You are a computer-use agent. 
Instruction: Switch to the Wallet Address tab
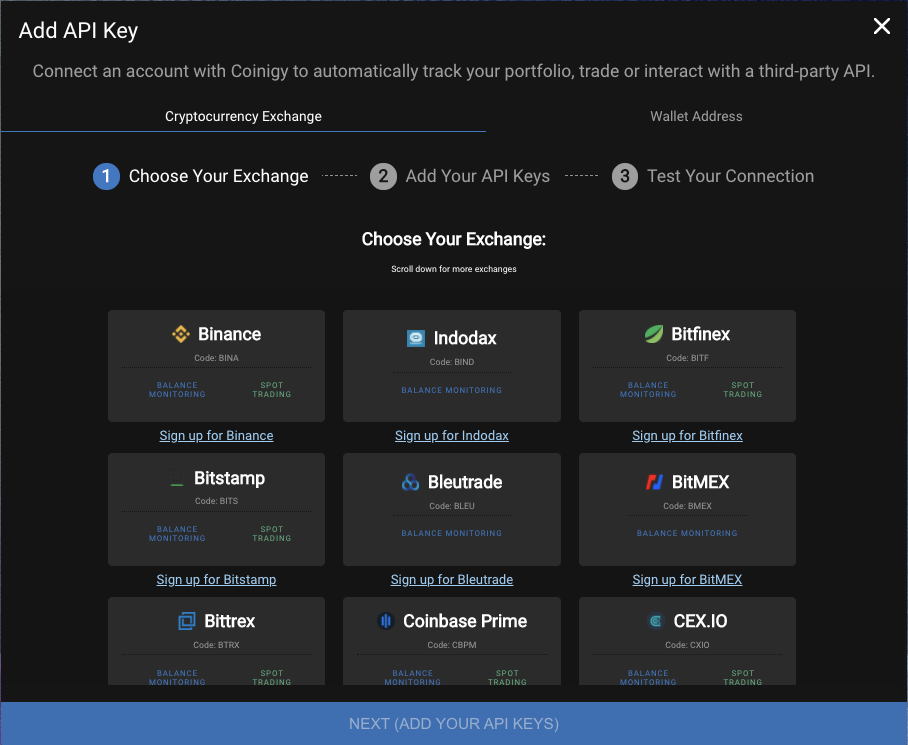[x=696, y=116]
